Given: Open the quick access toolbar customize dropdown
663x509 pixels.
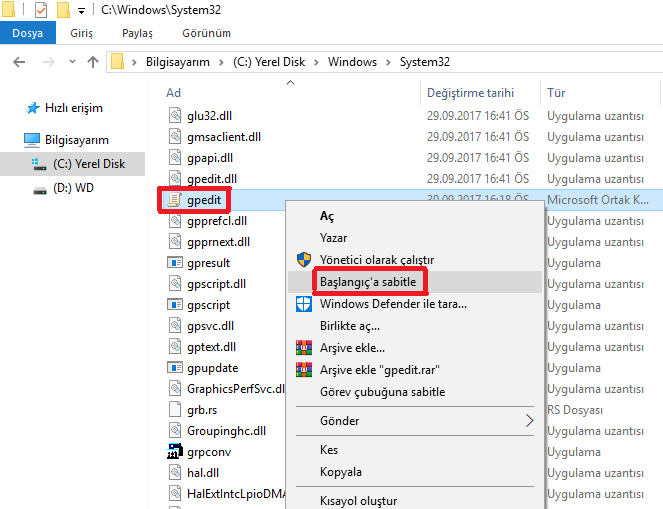Looking at the screenshot, I should (81, 11).
